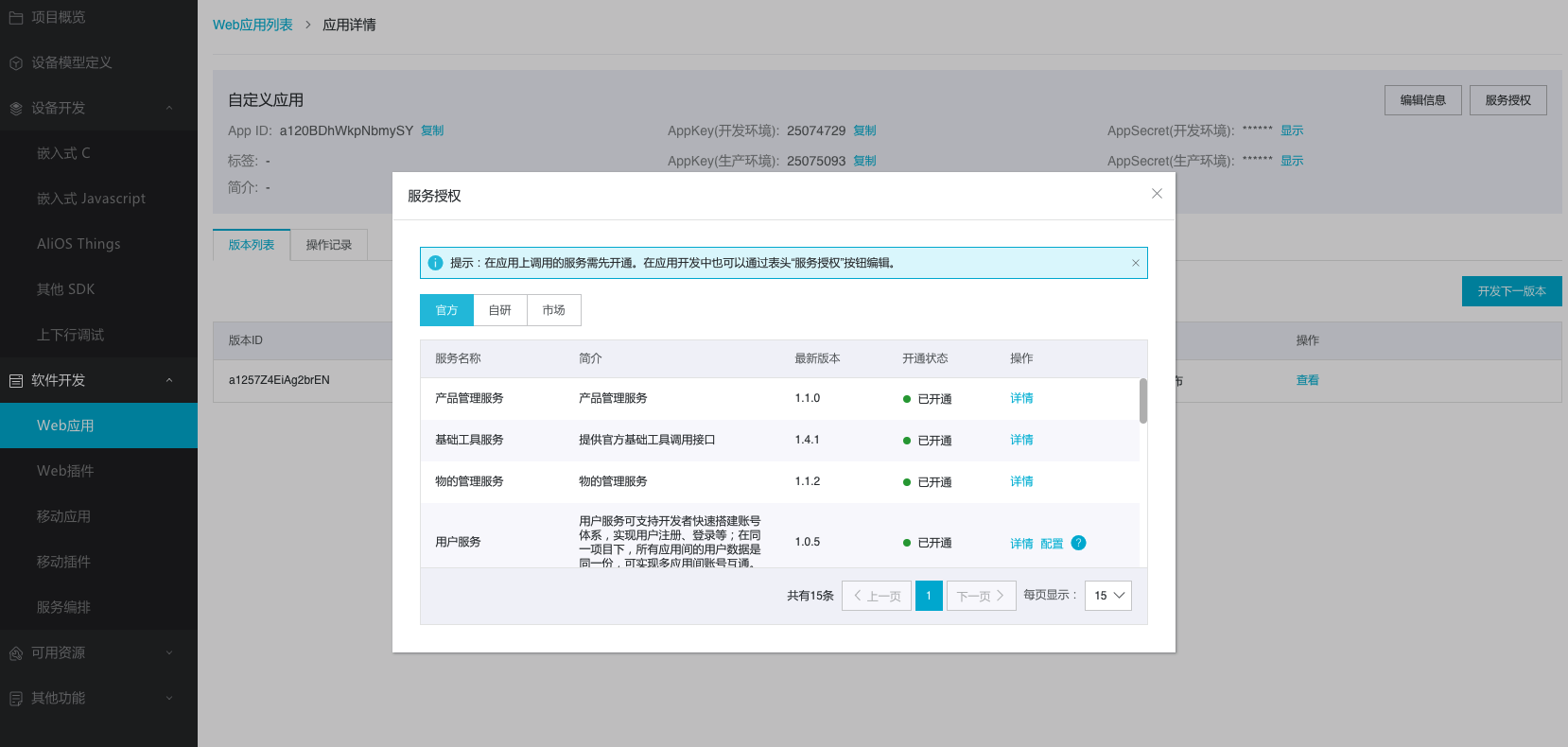The image size is (1568, 747).
Task: Click 查看 link in version row
Action: (1308, 380)
